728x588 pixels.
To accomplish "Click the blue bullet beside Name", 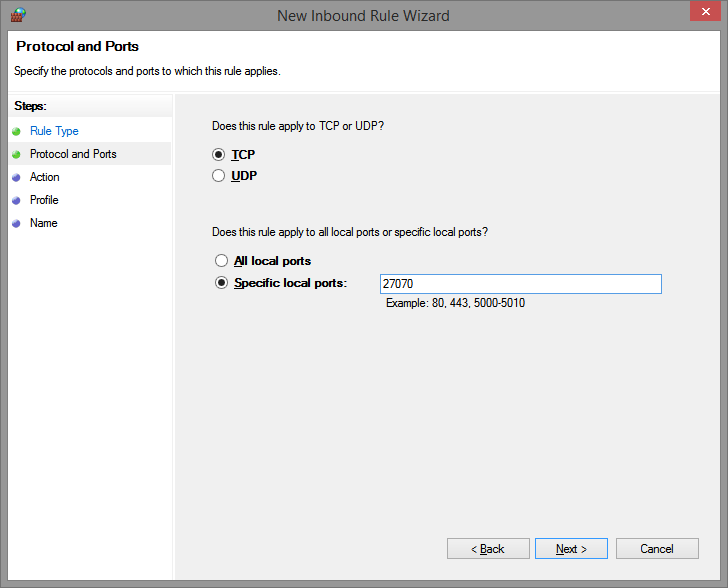I will pyautogui.click(x=16, y=223).
